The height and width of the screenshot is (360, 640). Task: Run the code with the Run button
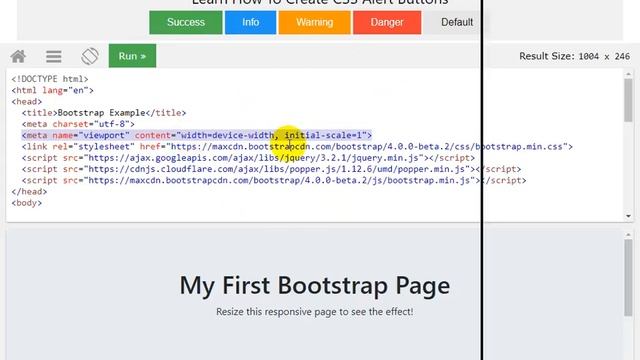coord(132,56)
